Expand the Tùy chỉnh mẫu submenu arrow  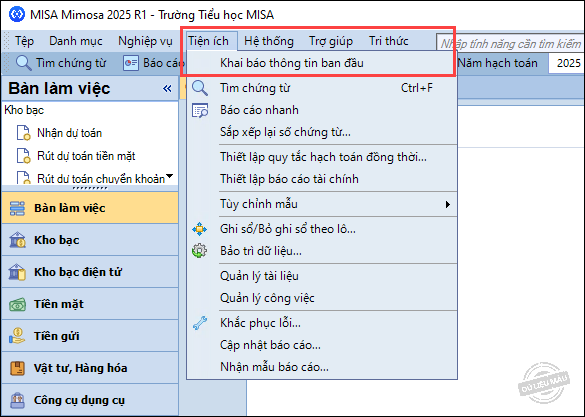click(448, 204)
